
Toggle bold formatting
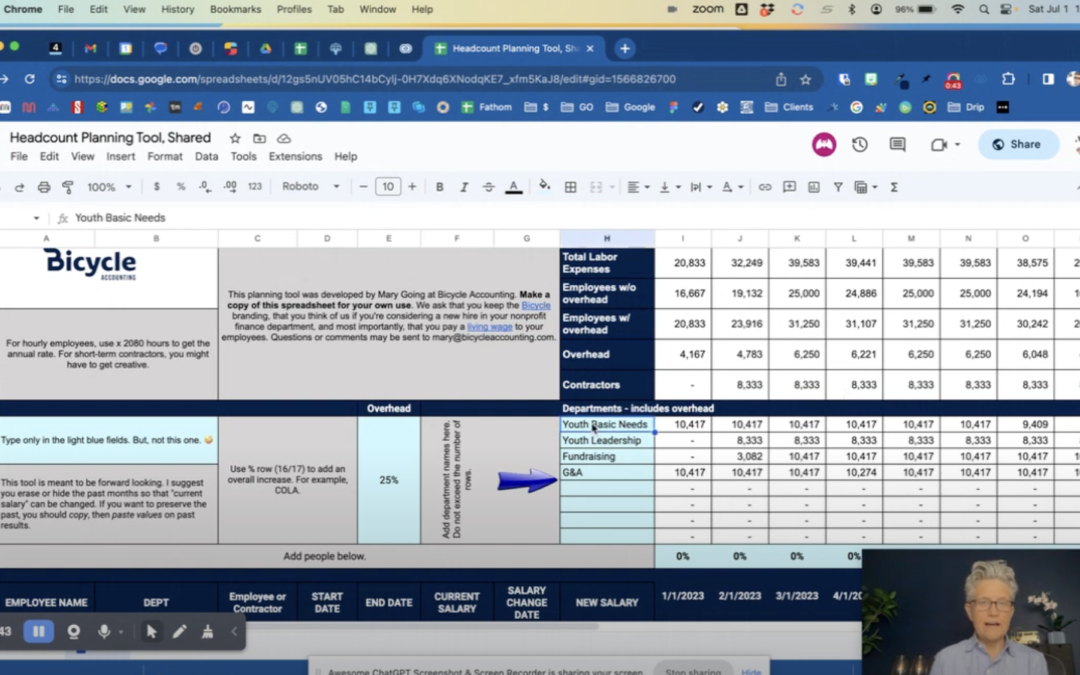pos(439,187)
